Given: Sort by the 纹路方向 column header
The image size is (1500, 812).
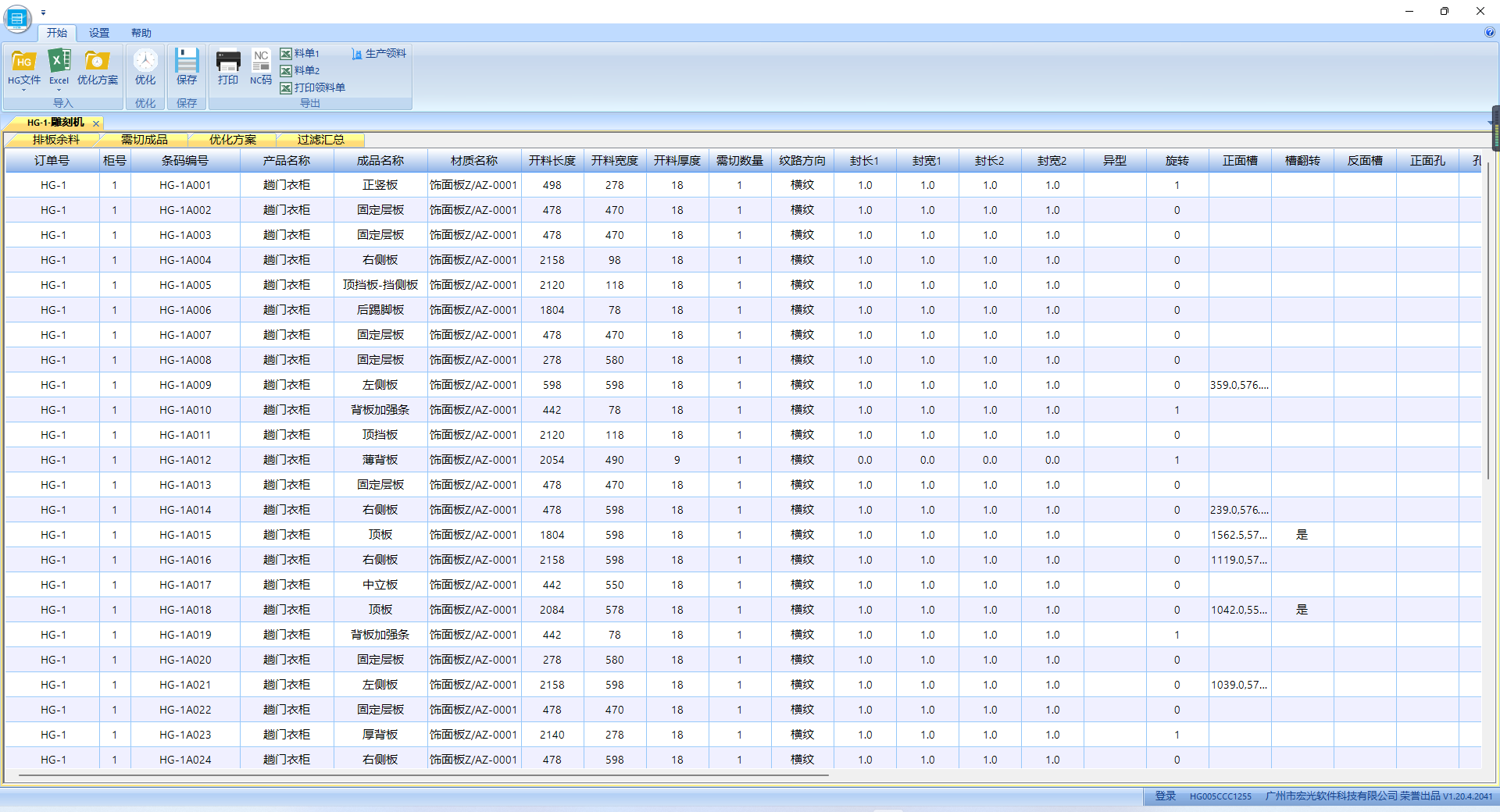Looking at the screenshot, I should click(x=802, y=161).
